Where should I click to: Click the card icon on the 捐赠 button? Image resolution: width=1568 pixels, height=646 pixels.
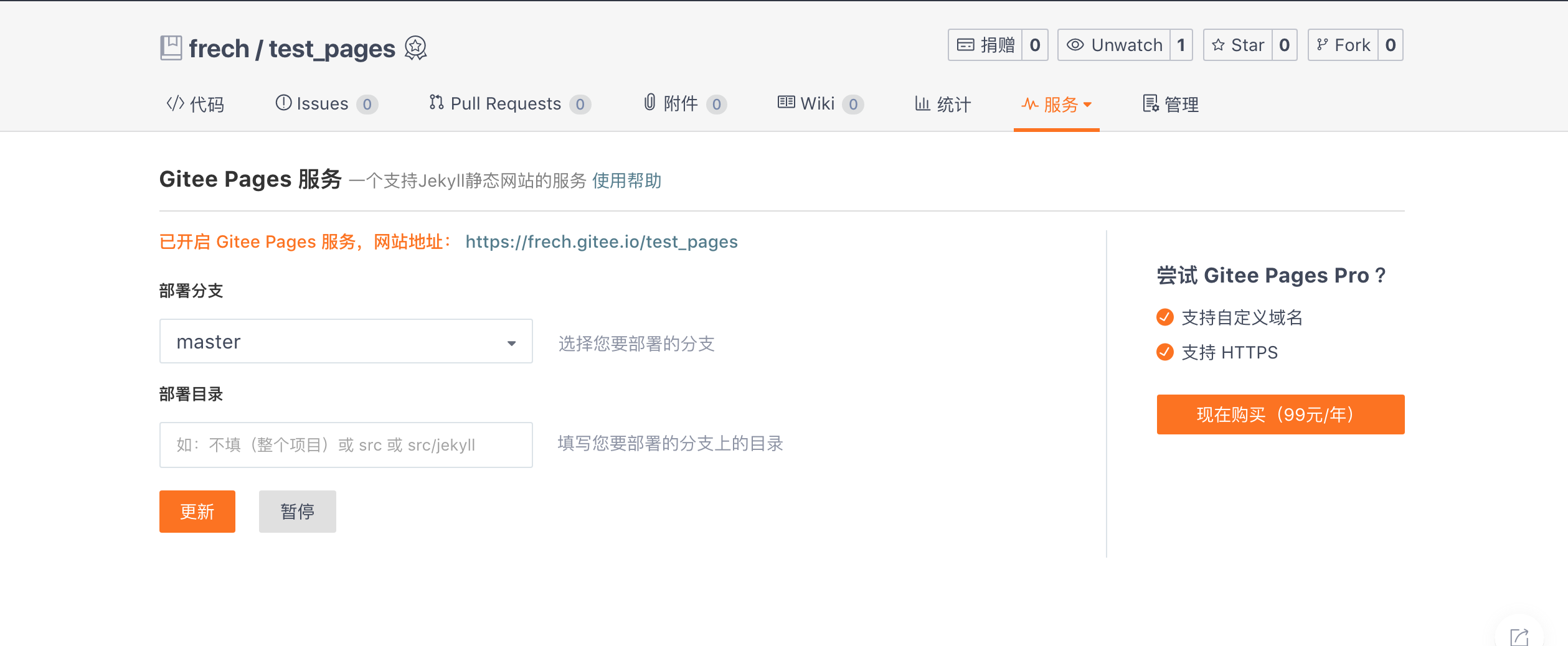[x=965, y=45]
